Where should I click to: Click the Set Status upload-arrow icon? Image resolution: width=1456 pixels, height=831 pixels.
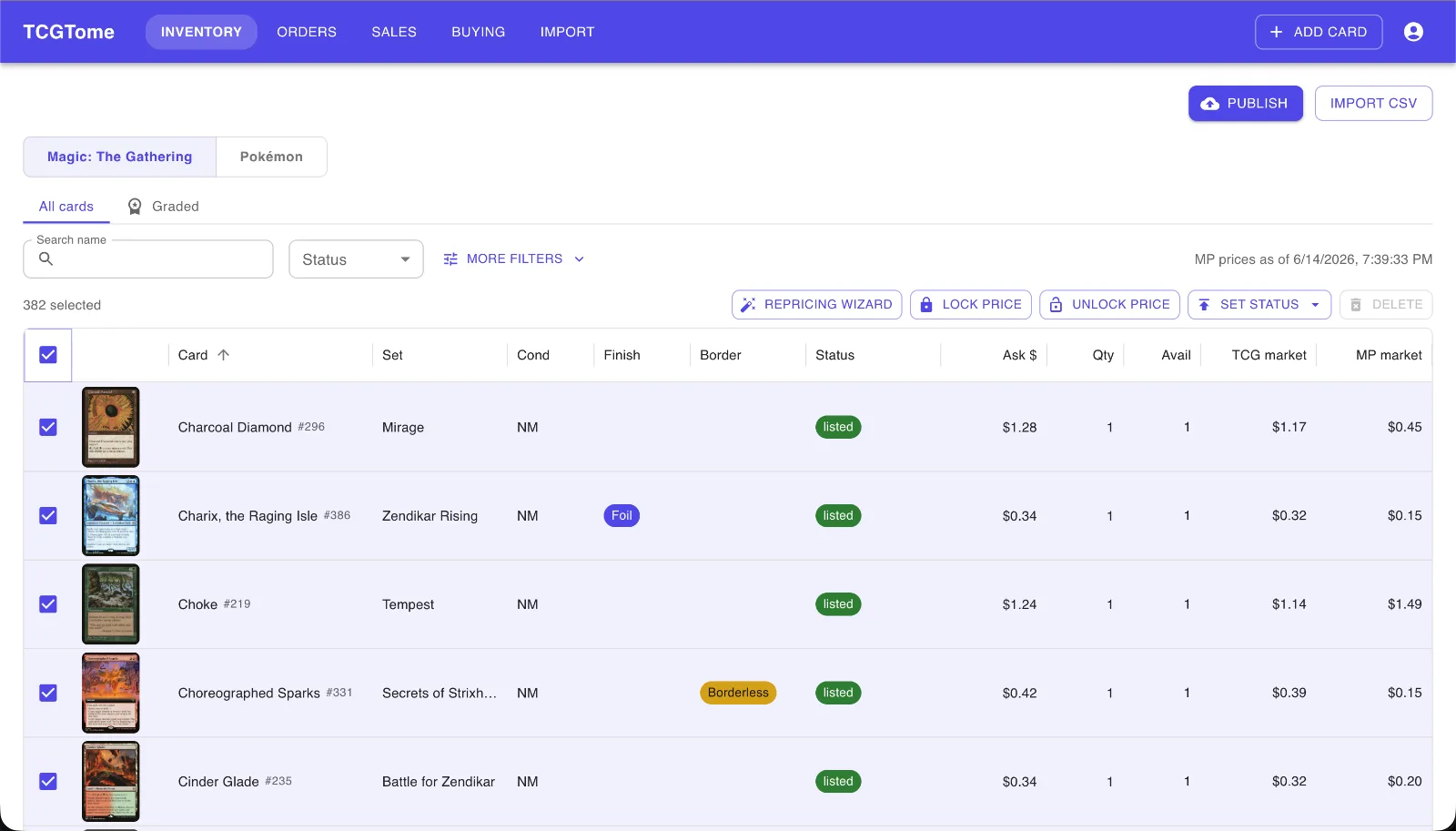[1204, 305]
